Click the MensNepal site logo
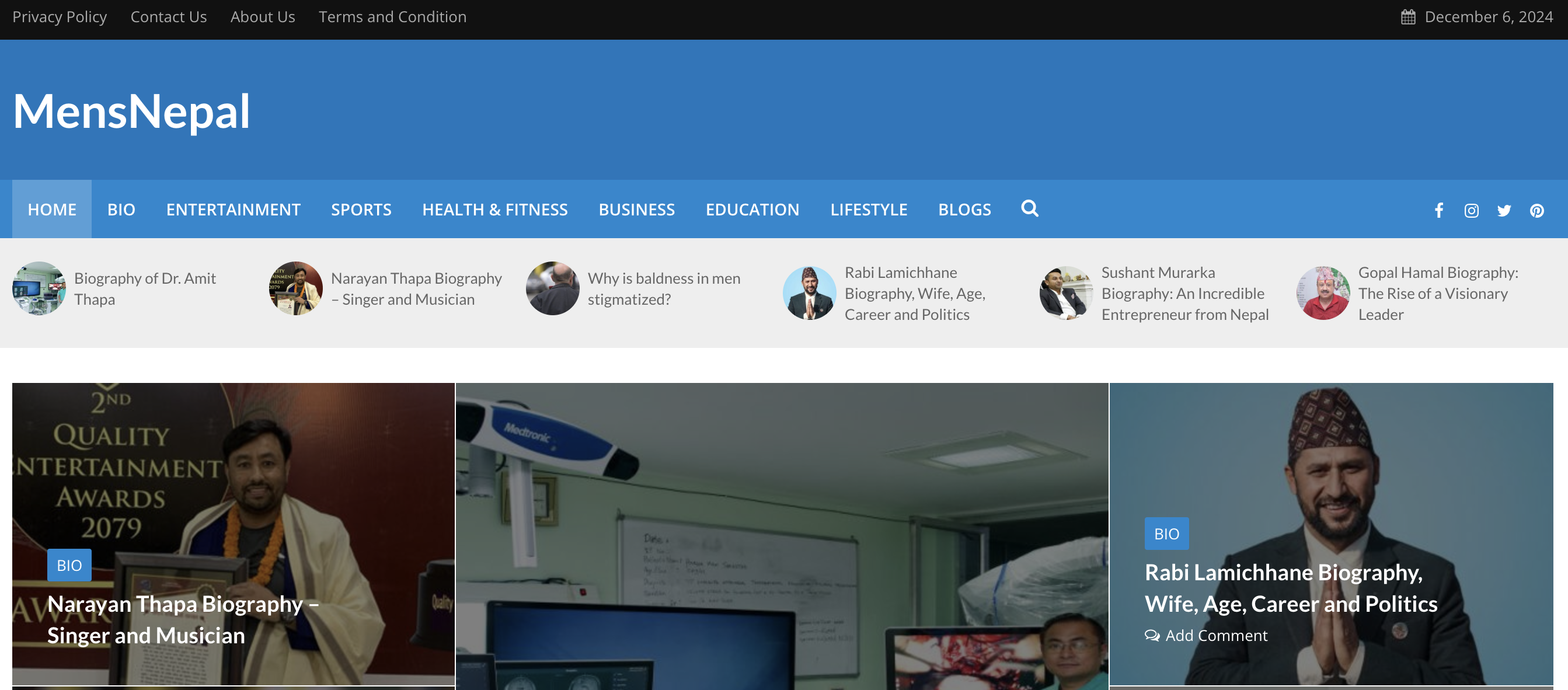Image resolution: width=1568 pixels, height=690 pixels. [131, 111]
